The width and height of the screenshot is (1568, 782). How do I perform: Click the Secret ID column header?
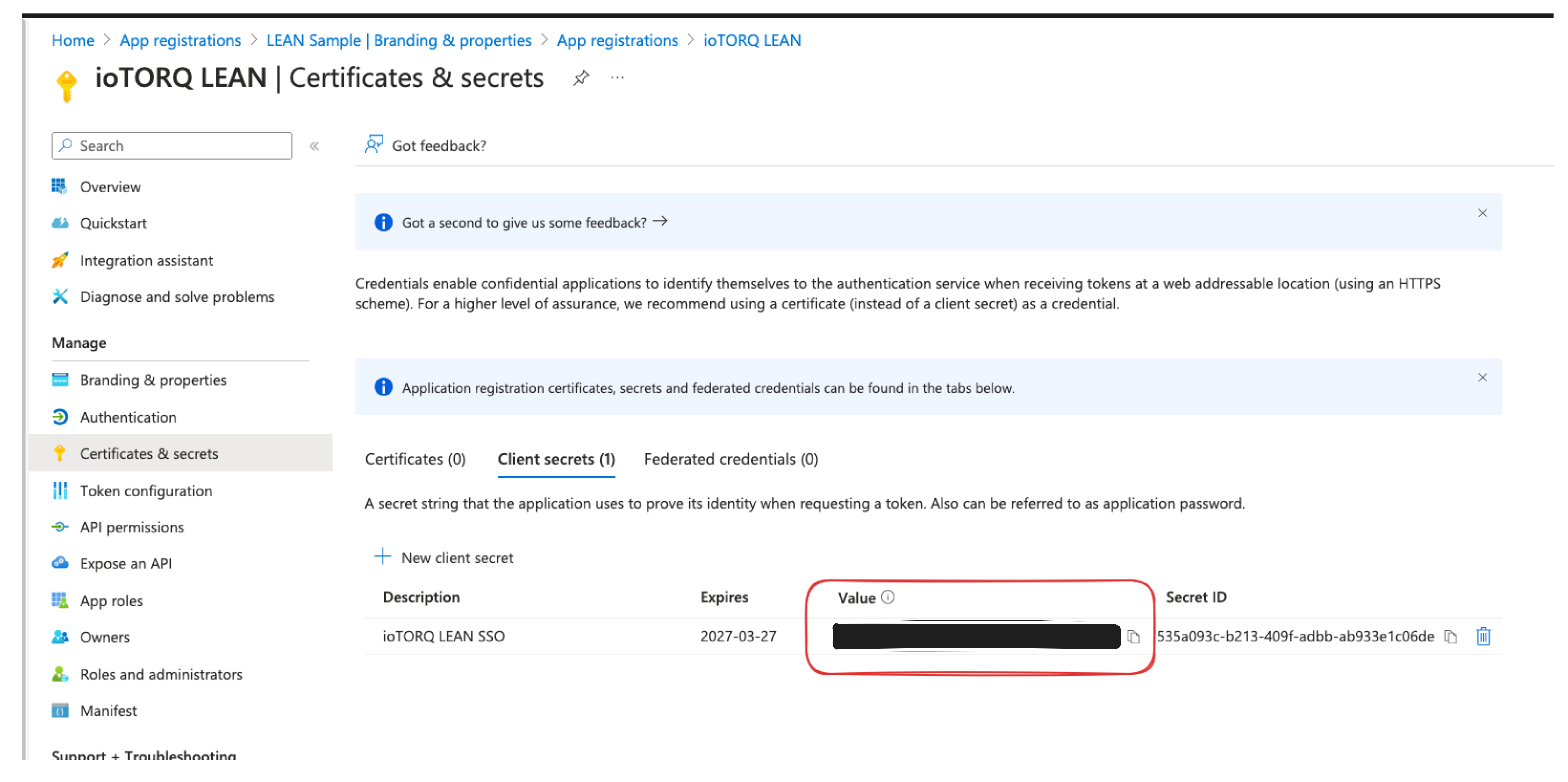pyautogui.click(x=1196, y=597)
